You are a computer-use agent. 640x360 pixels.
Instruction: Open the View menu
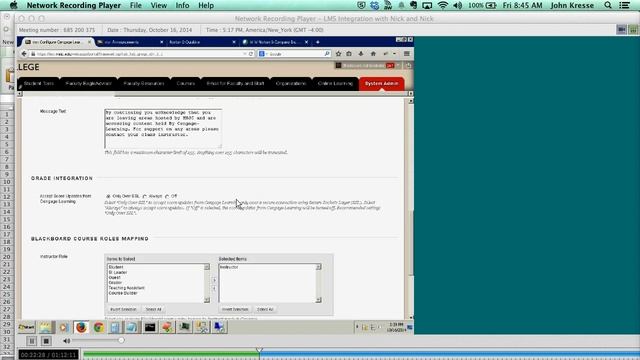coord(159,5)
